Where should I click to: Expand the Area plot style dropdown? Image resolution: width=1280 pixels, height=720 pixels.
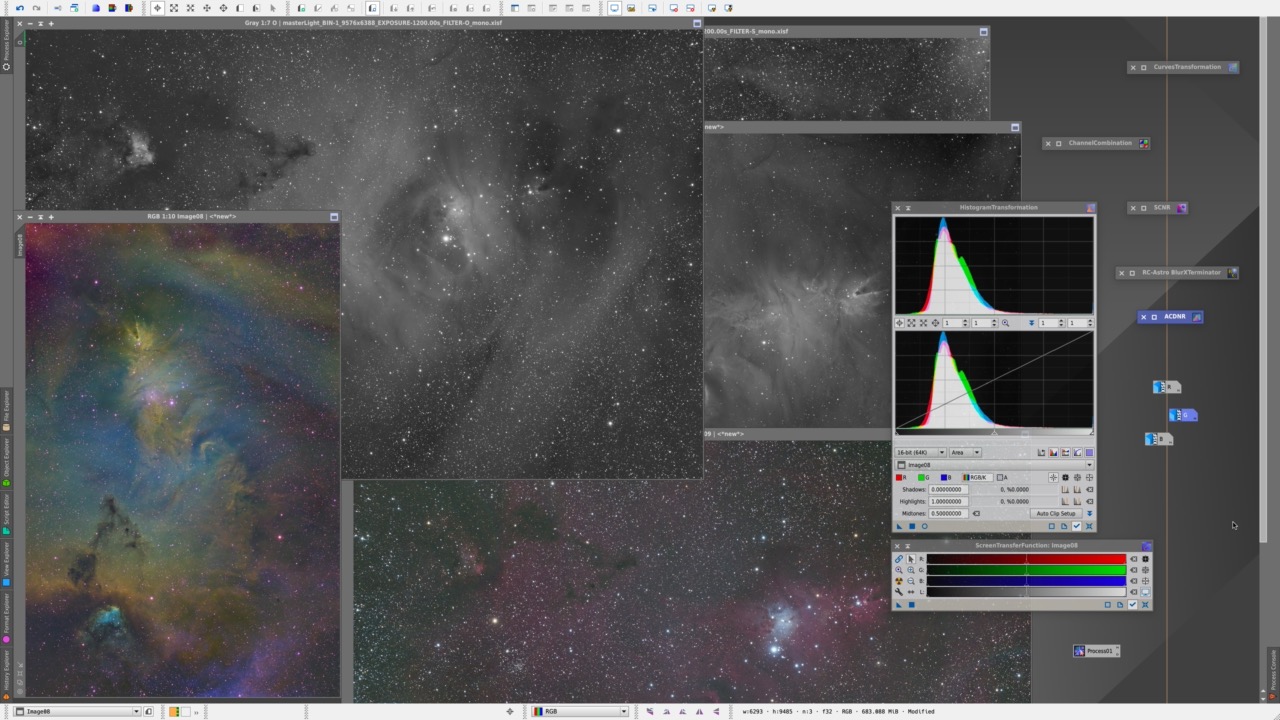(963, 452)
